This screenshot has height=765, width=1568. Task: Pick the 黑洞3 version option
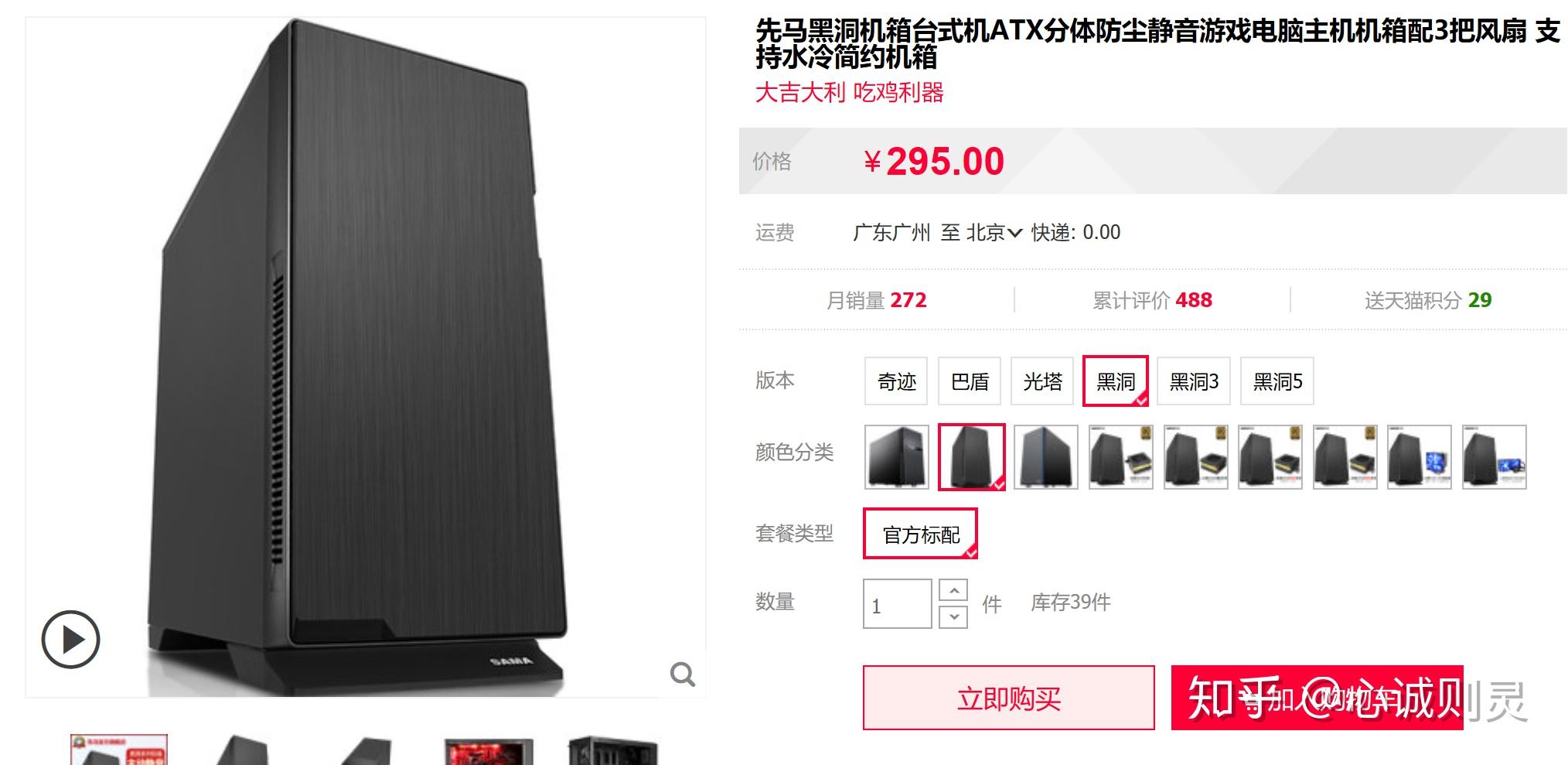(1194, 381)
